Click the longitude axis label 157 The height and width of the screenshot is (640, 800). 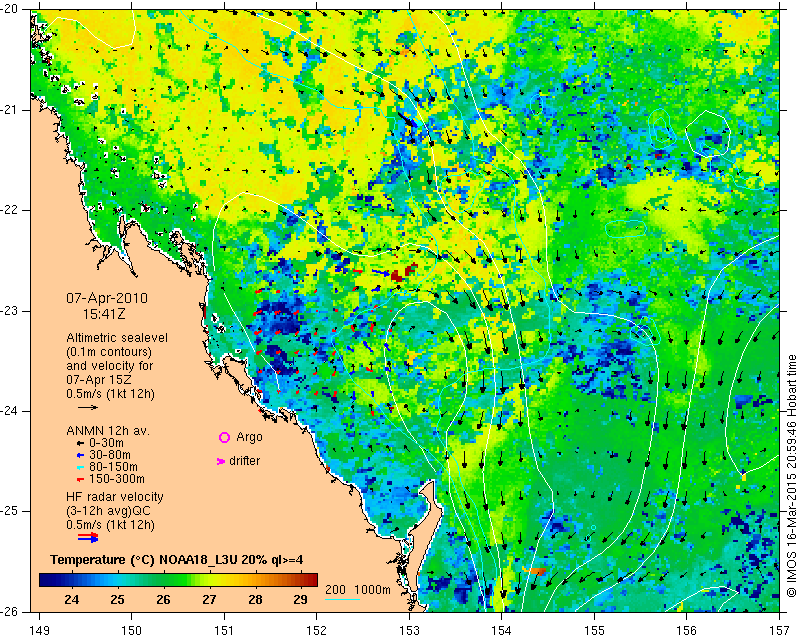779,630
